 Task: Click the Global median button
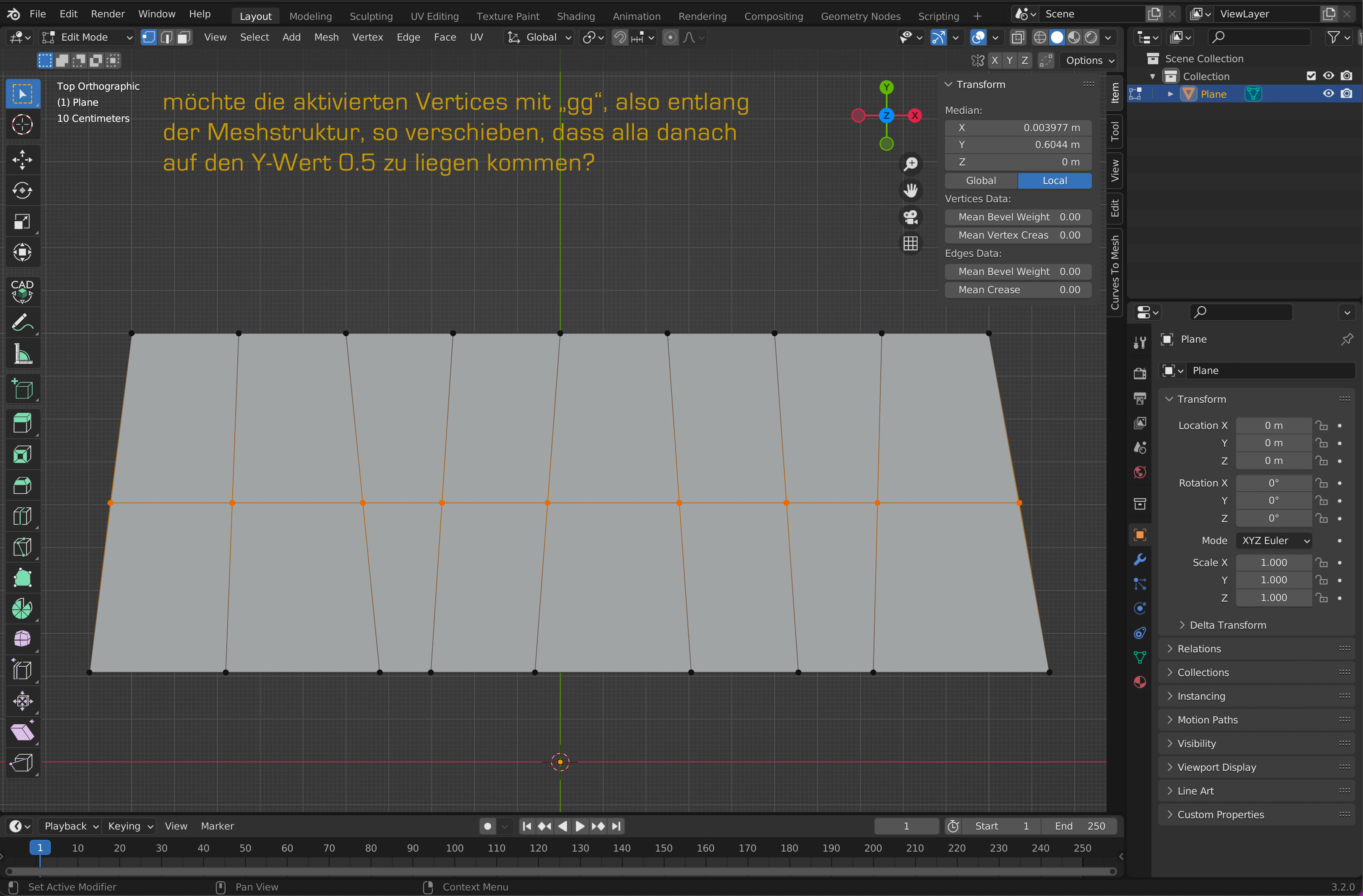(981, 180)
